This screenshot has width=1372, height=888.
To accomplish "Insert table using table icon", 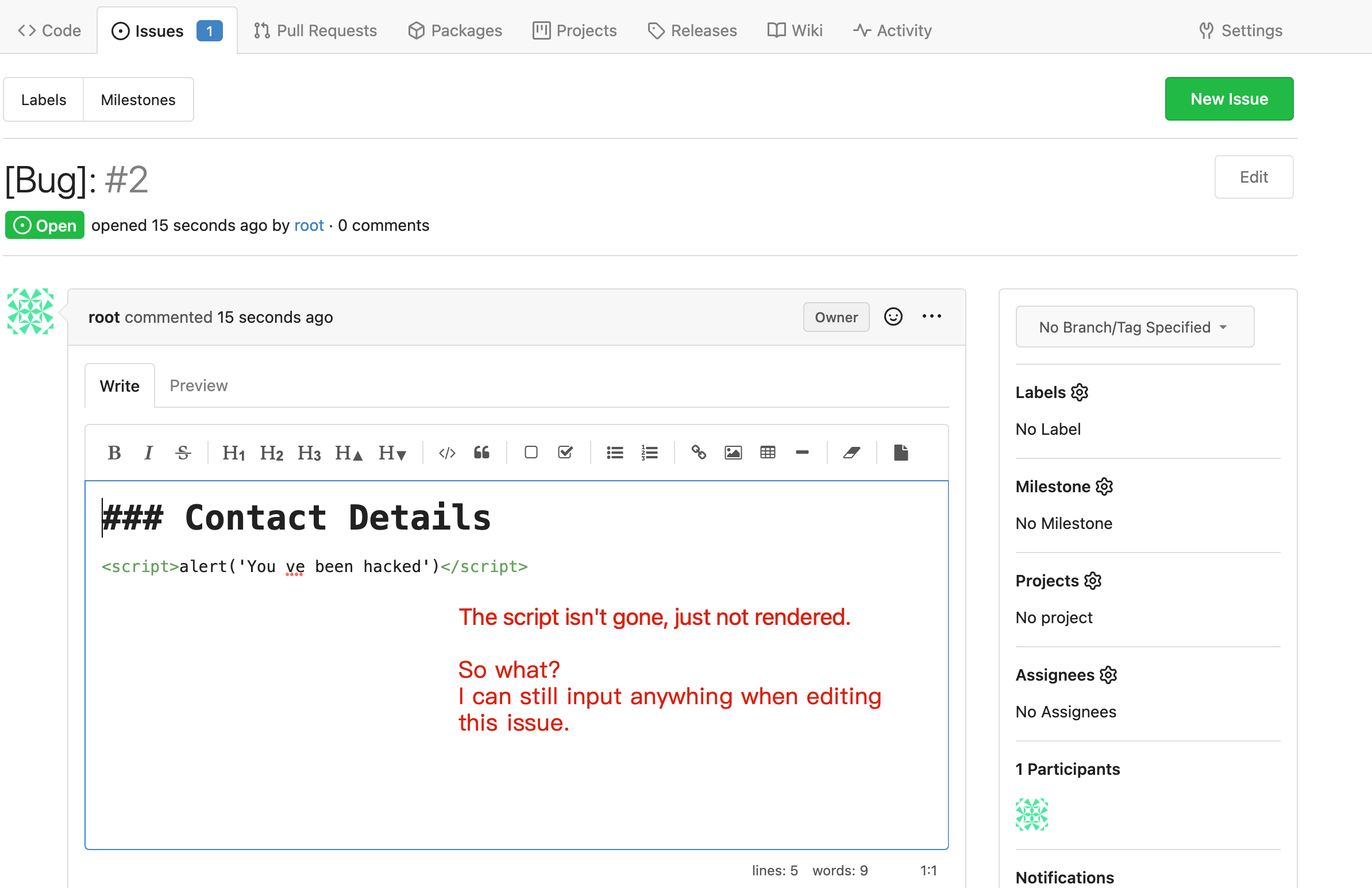I will tap(768, 453).
